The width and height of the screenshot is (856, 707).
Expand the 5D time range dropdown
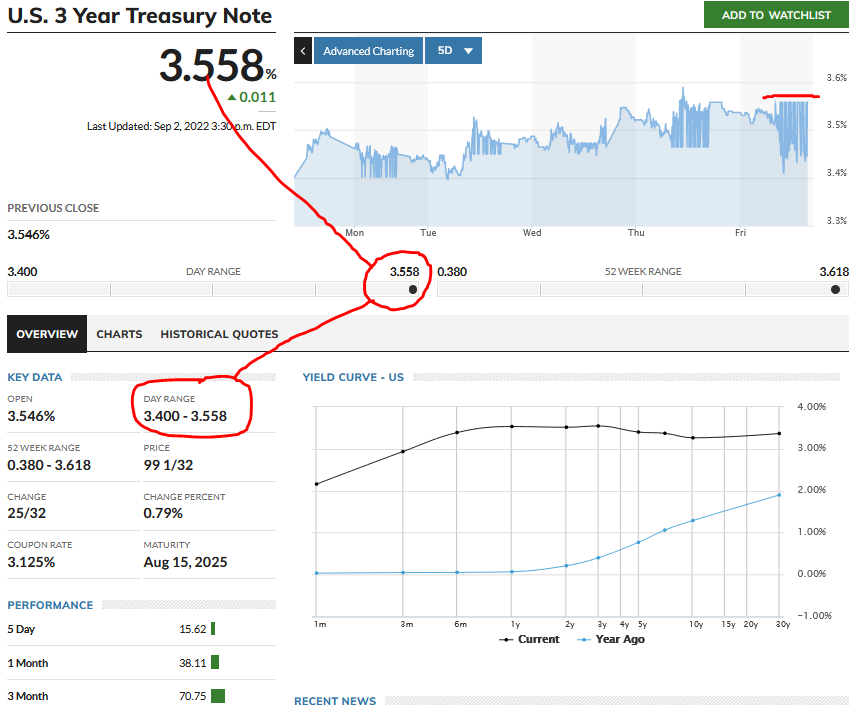point(453,51)
